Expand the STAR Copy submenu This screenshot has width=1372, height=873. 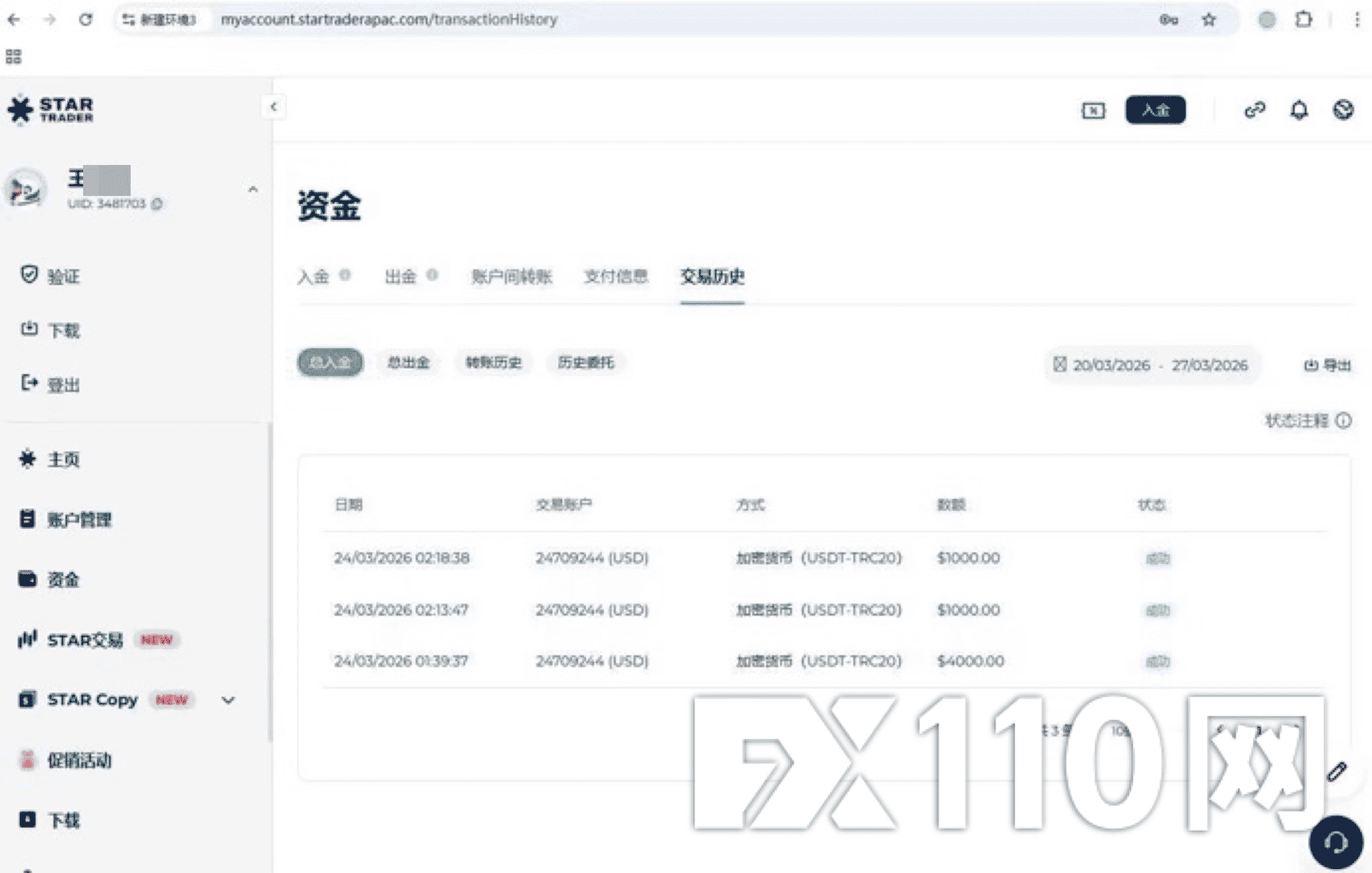[228, 699]
